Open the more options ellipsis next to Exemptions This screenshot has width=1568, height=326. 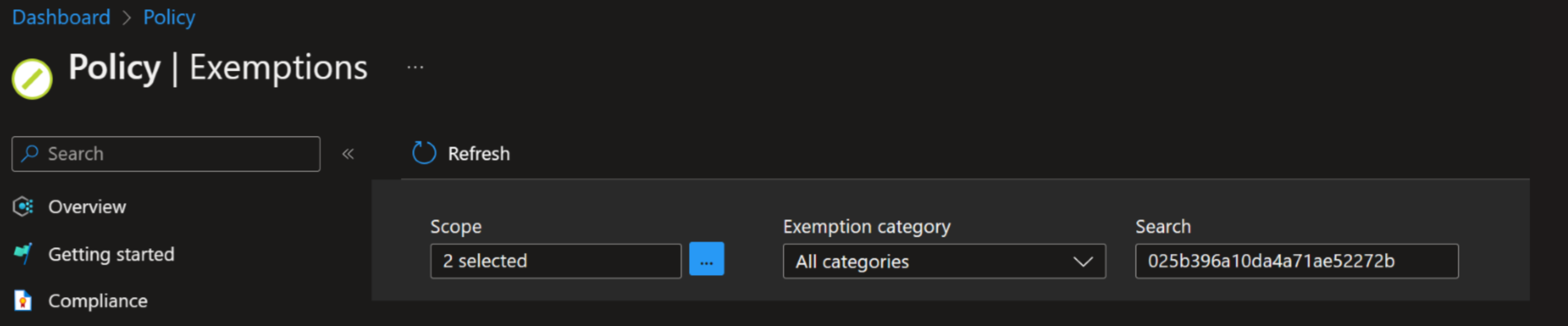415,67
